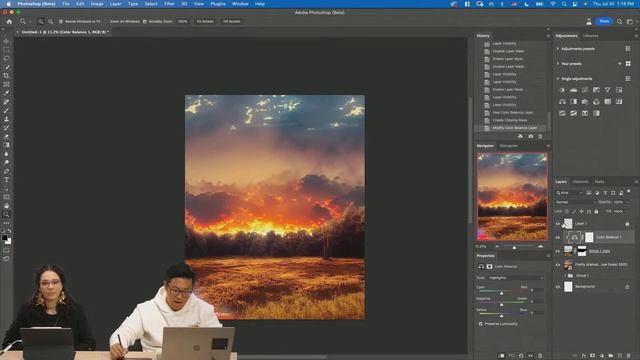This screenshot has width=640, height=360.
Task: Select the Rectangular Marquee tool
Action: point(6,50)
